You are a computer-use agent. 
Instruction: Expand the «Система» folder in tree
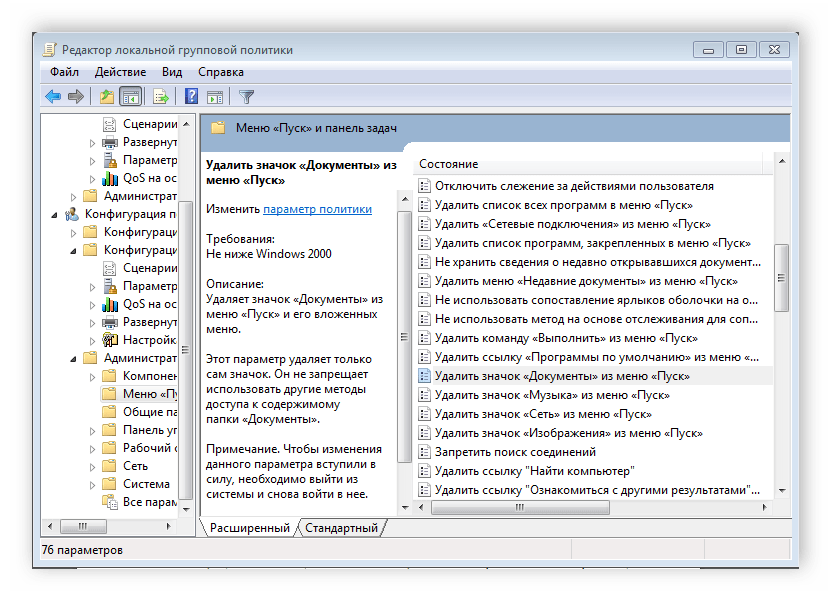tap(93, 484)
